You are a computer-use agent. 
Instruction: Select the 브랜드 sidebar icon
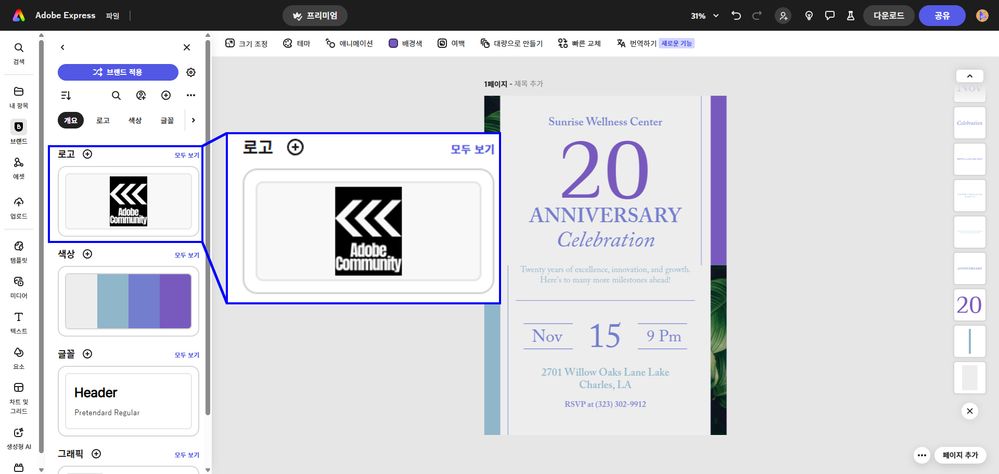(18, 133)
